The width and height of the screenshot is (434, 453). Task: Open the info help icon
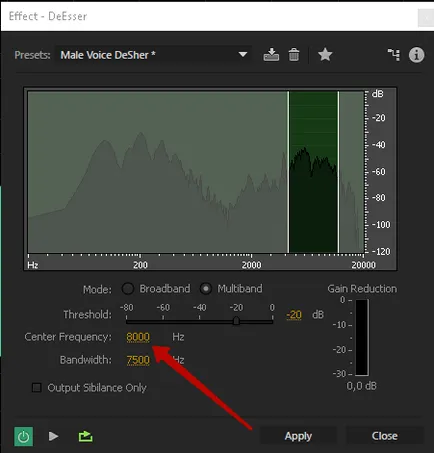pyautogui.click(x=416, y=55)
